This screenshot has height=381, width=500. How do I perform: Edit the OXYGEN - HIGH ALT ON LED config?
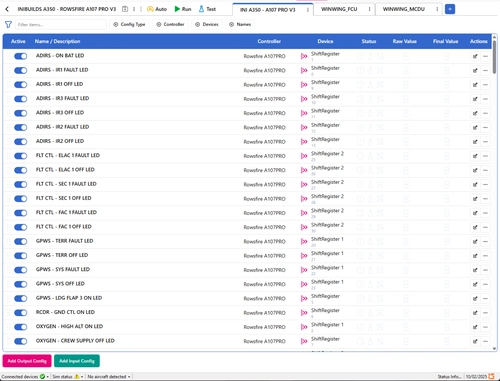click(x=475, y=327)
